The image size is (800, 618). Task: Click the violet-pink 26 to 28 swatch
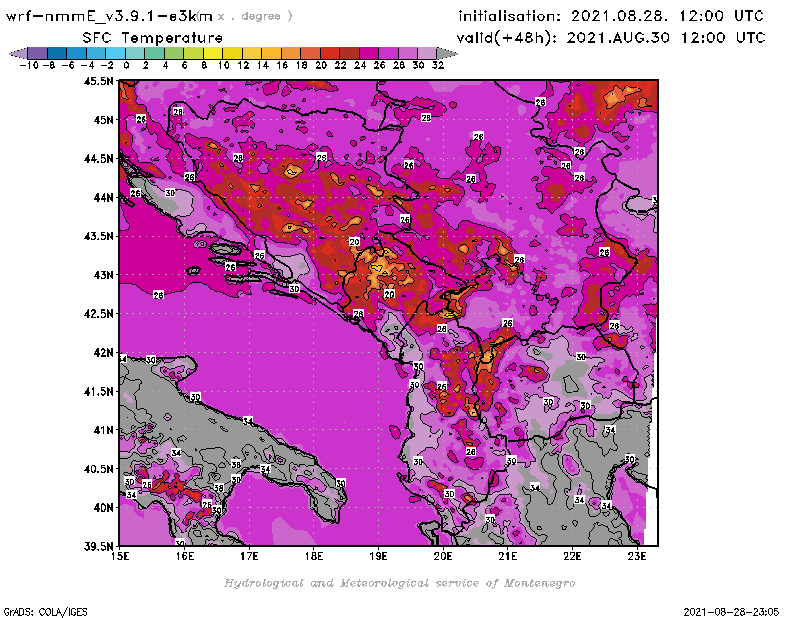click(388, 54)
